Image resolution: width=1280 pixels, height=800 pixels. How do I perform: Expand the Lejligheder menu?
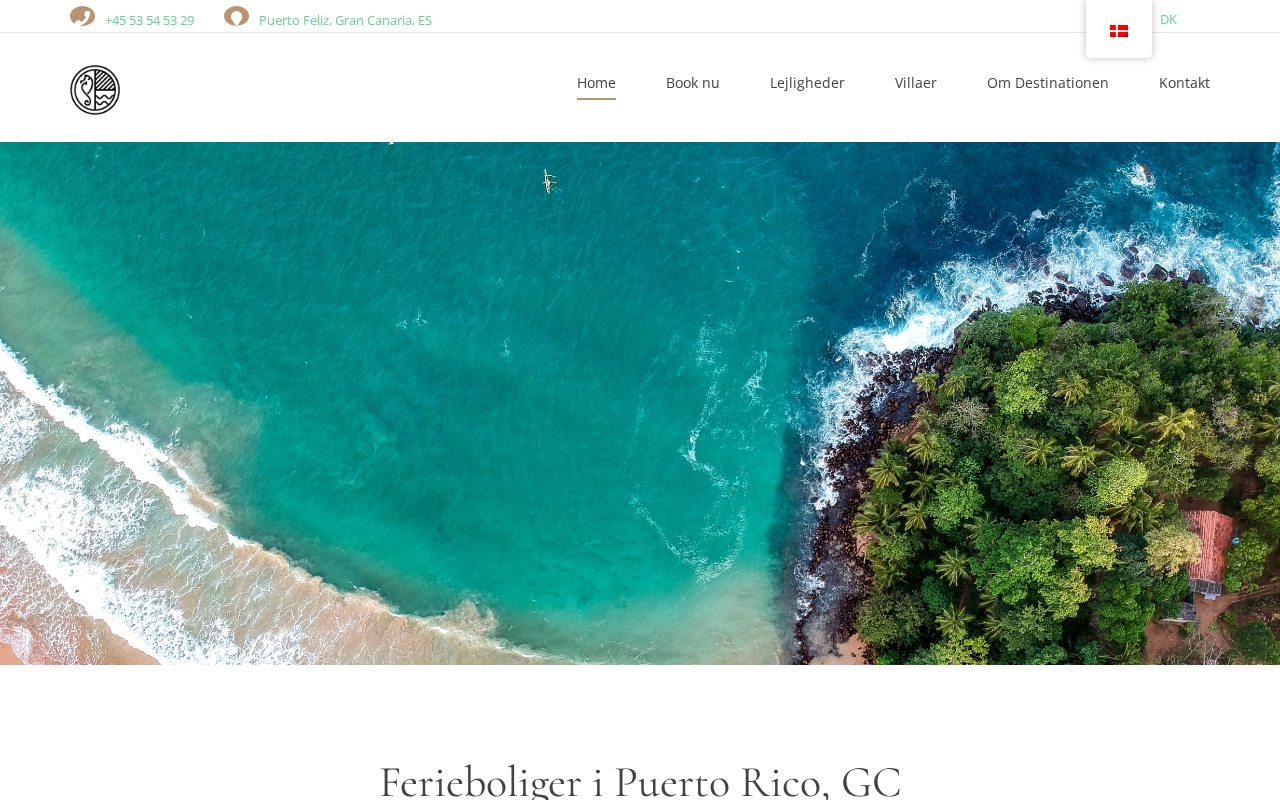click(807, 83)
